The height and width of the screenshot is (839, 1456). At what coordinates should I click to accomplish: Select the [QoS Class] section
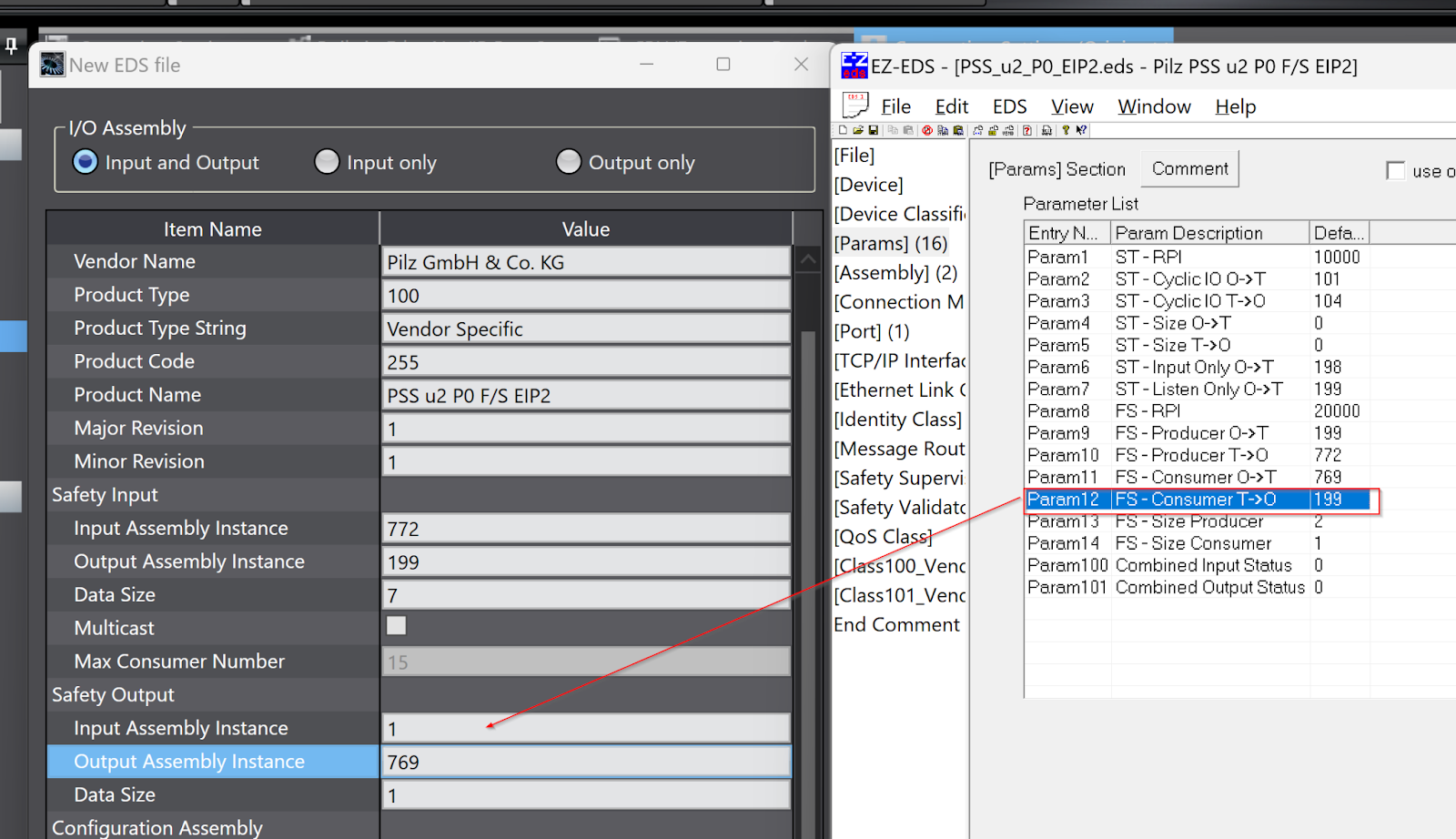tap(884, 537)
